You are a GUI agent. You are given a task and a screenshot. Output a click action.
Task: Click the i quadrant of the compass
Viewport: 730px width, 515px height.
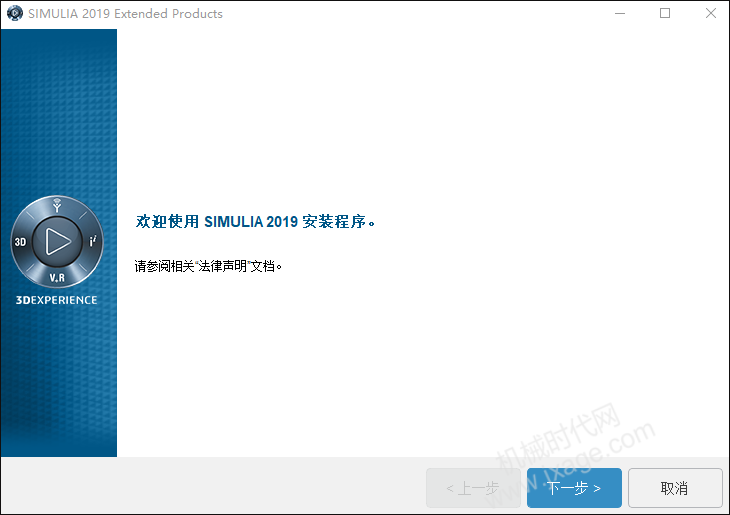point(93,241)
